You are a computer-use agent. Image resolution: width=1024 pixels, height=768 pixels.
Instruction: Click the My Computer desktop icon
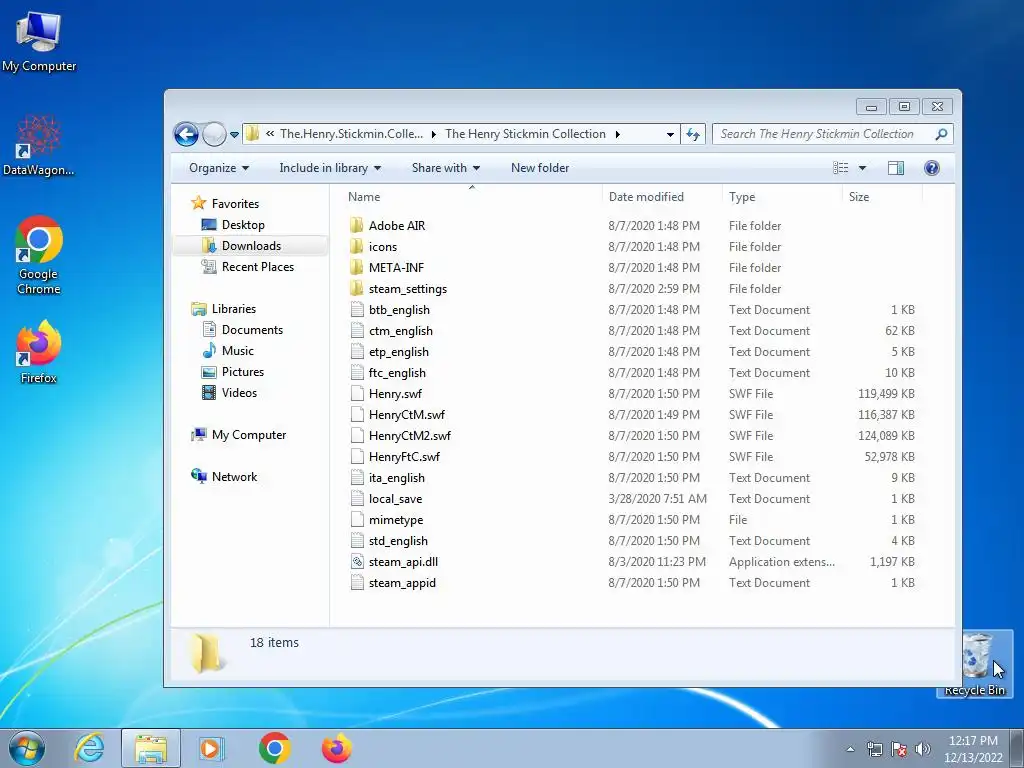(39, 42)
